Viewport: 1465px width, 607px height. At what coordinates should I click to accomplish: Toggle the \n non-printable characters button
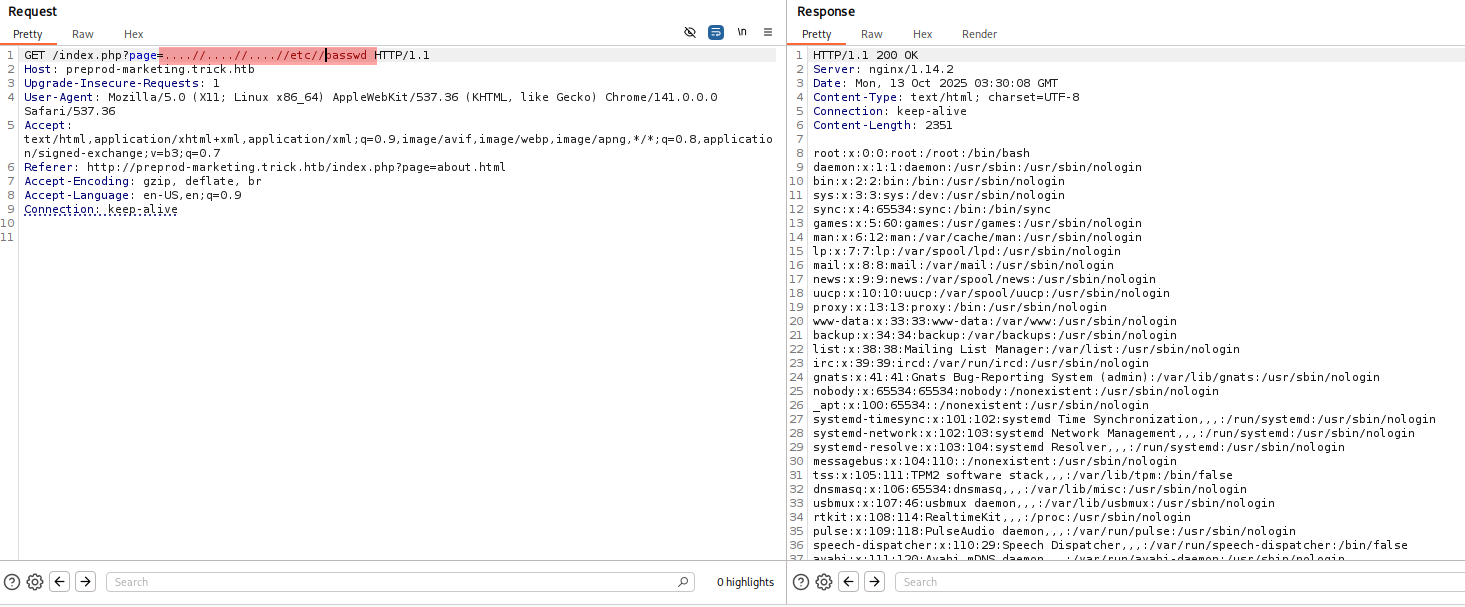coord(742,32)
